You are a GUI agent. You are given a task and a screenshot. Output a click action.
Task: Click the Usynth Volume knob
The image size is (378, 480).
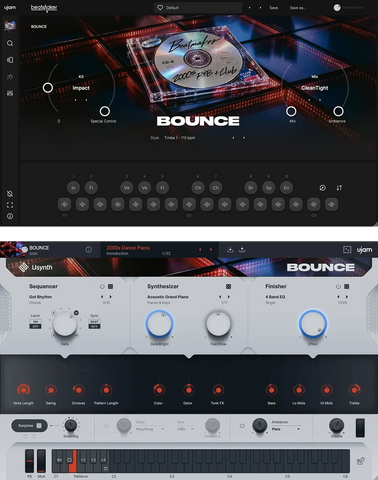[336, 426]
